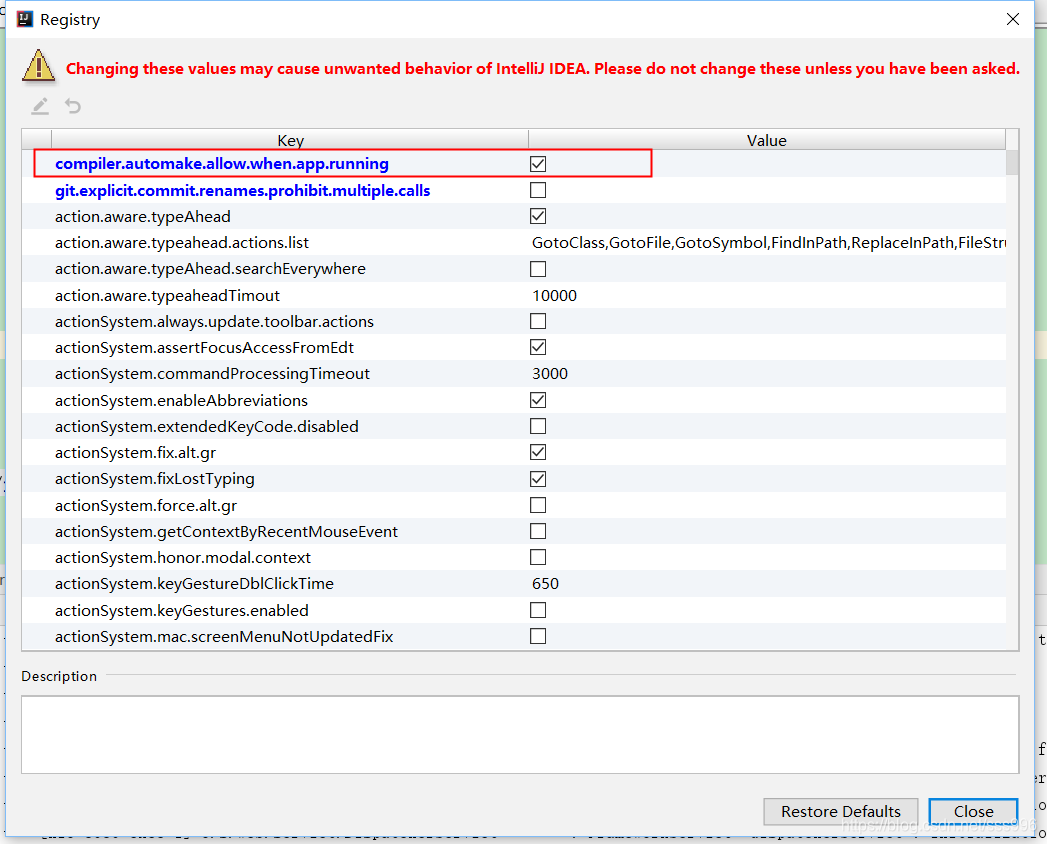Check actionSystem.always.update.toolbar.actions checkbox
The width and height of the screenshot is (1047, 844).
(538, 321)
